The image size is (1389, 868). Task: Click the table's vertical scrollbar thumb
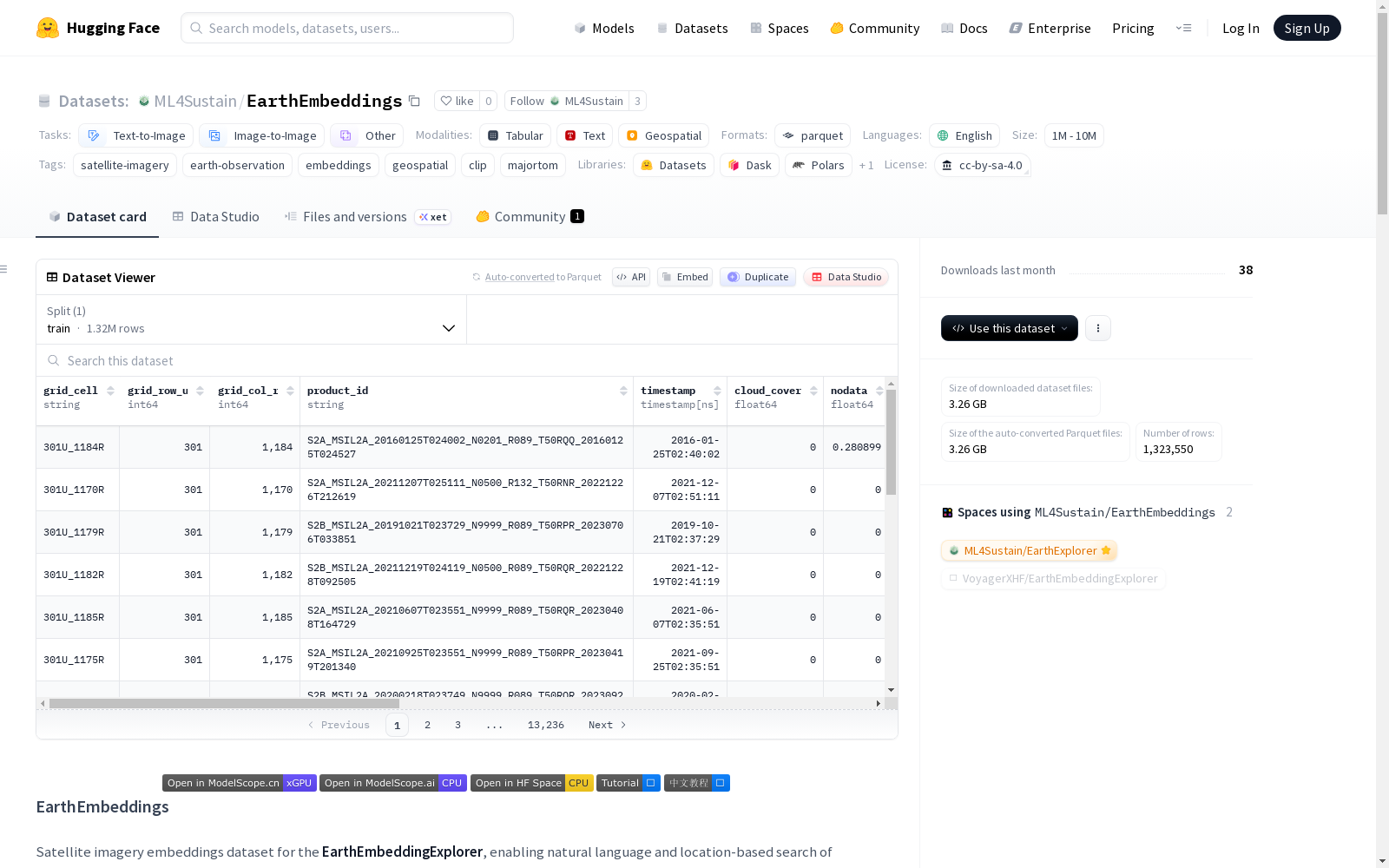[891, 442]
